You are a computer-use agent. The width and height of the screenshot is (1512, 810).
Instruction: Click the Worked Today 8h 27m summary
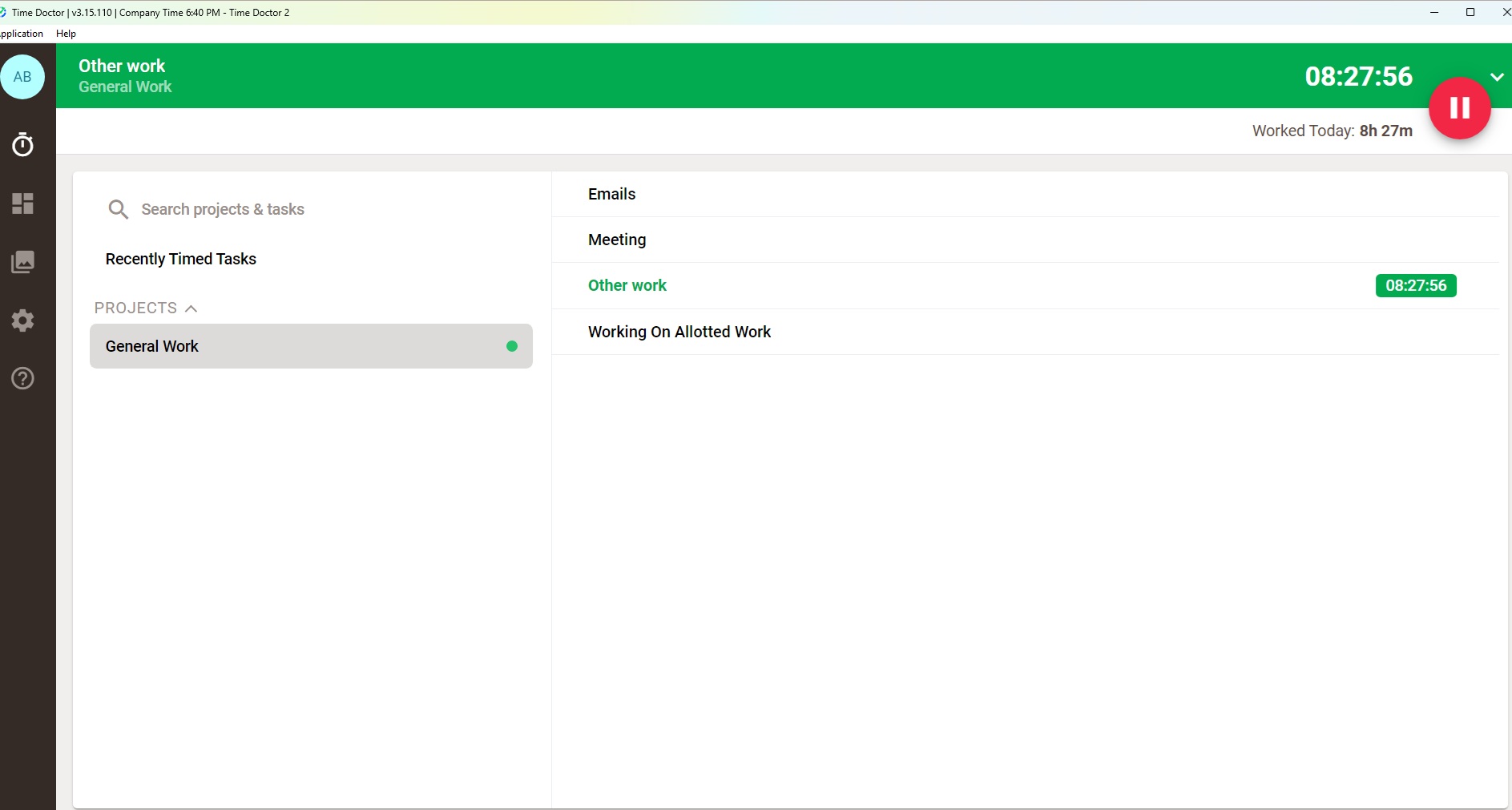1333,131
